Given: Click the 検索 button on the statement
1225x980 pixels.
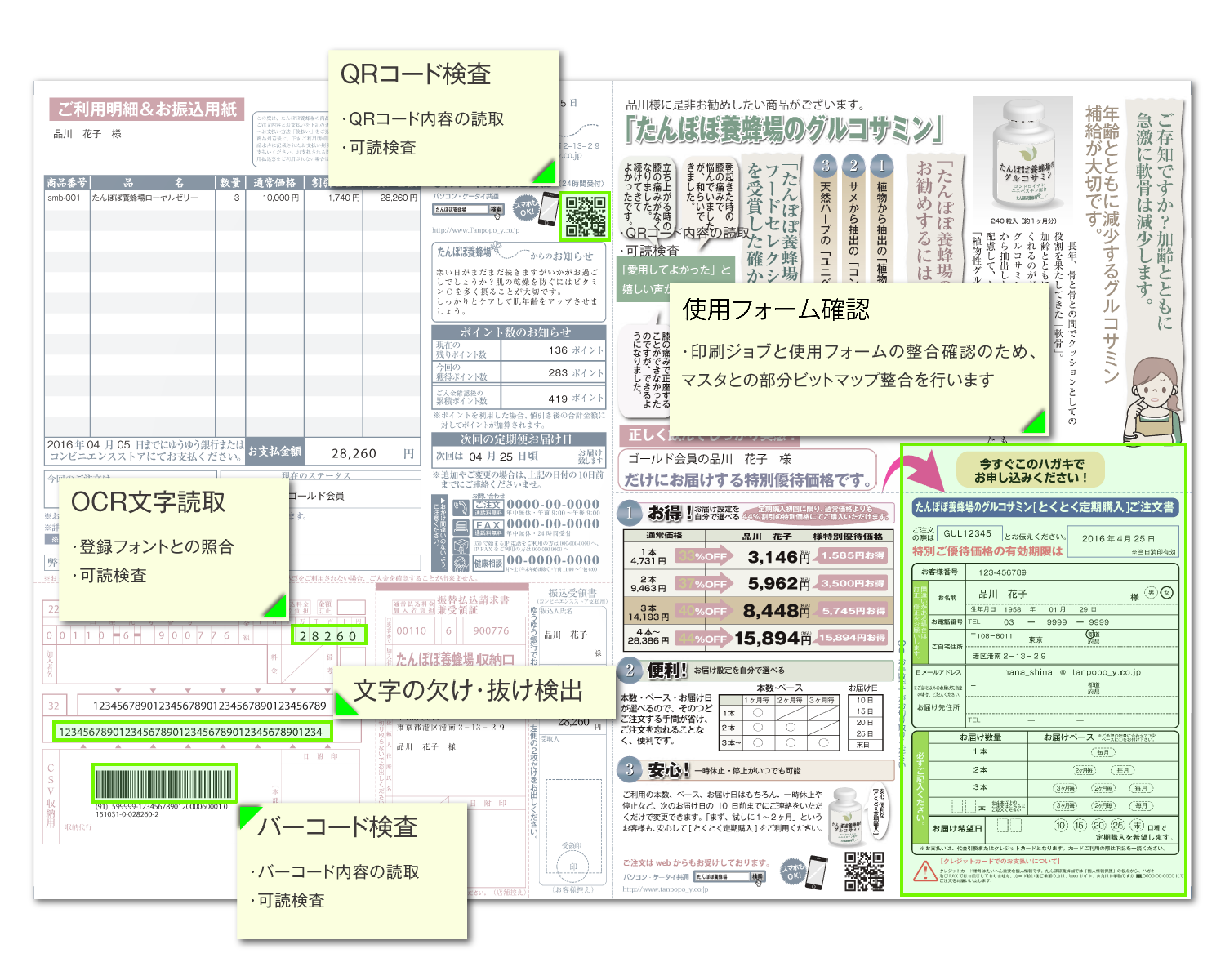Looking at the screenshot, I should pyautogui.click(x=496, y=210).
